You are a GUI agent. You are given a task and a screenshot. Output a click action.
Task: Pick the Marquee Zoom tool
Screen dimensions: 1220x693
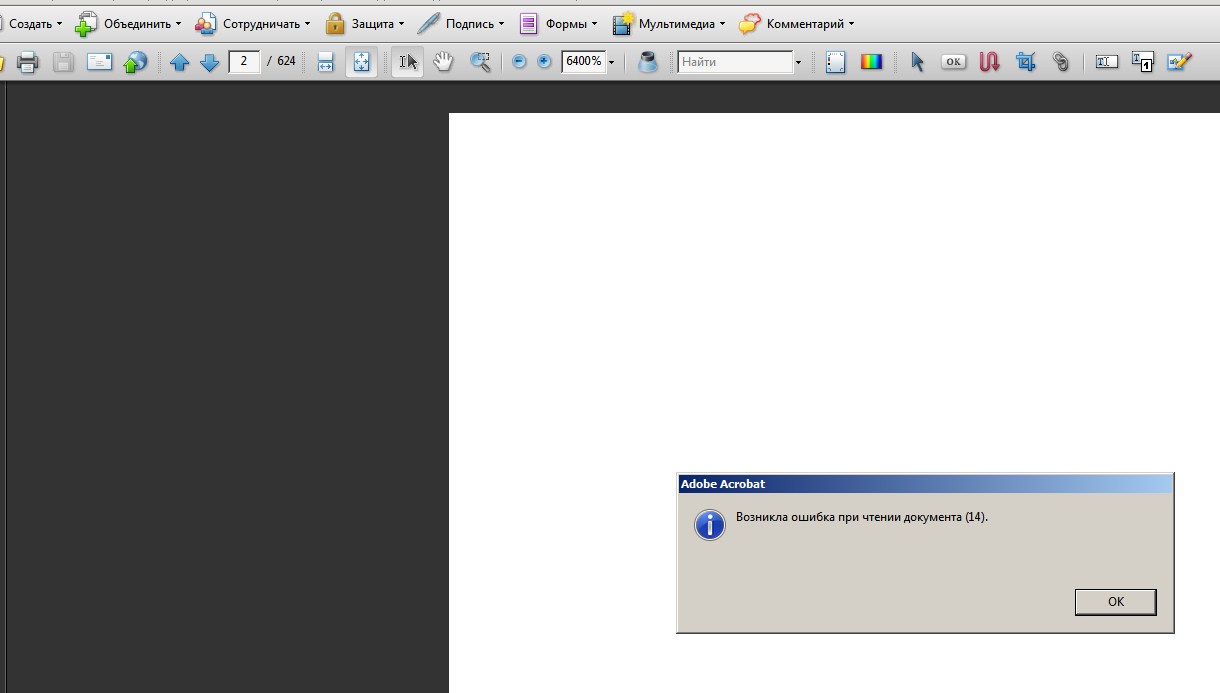[480, 62]
